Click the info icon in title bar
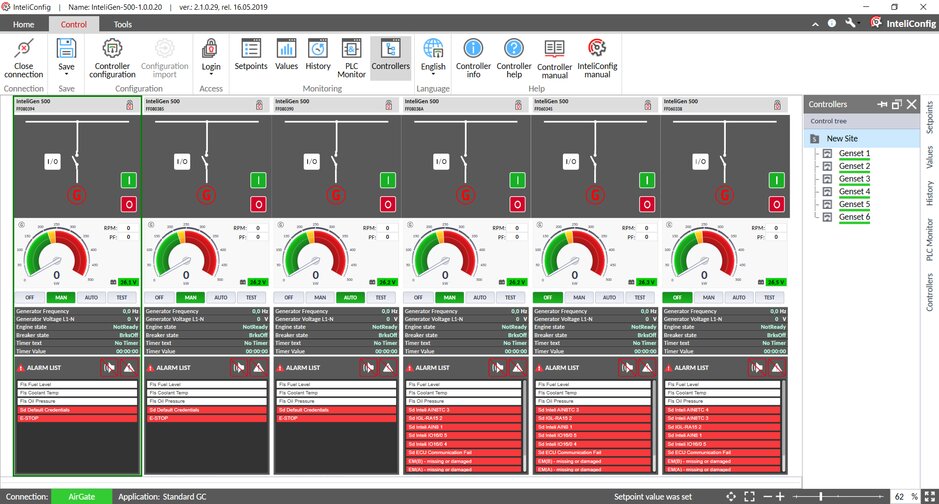 832,23
